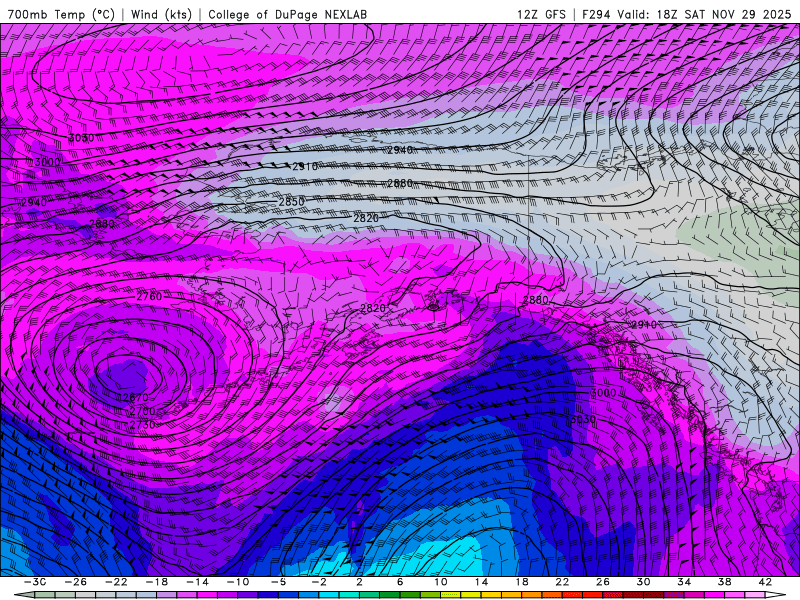Select the positive 22 colorbar value
Image resolution: width=800 pixels, height=600 pixels.
pyautogui.click(x=562, y=582)
